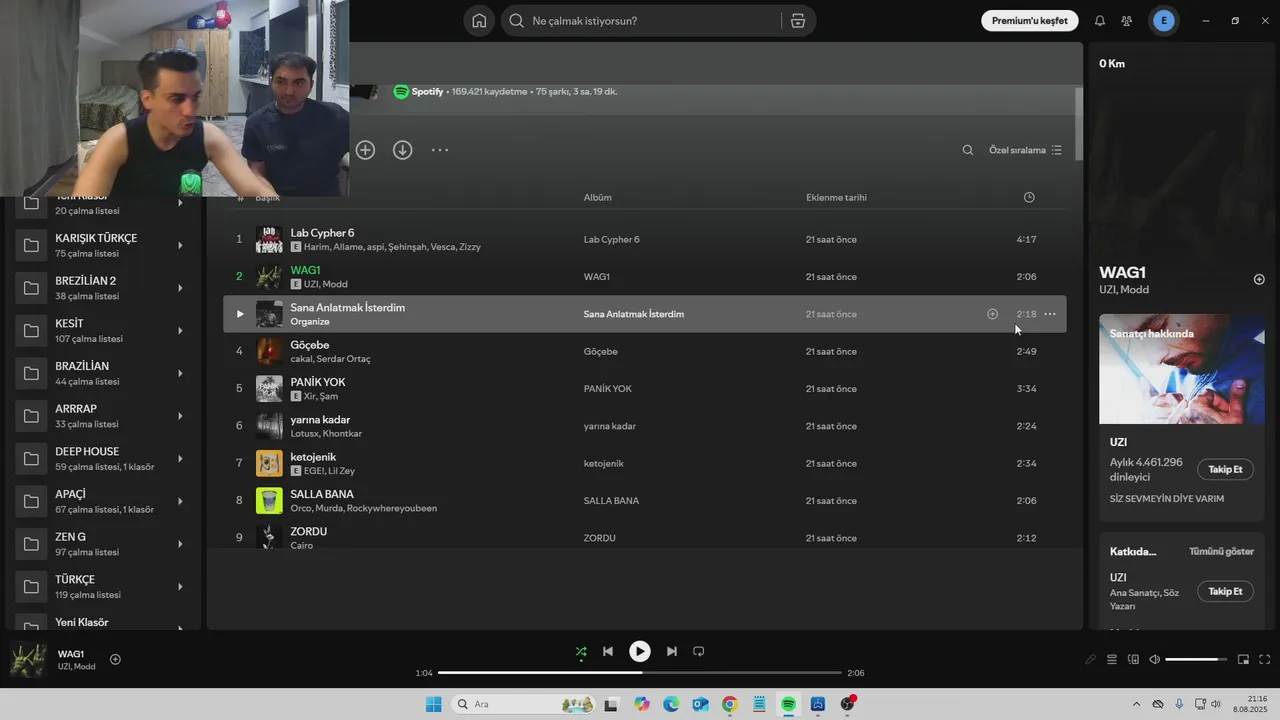
Task: Search within the playlist magnifier icon
Action: [x=967, y=150]
